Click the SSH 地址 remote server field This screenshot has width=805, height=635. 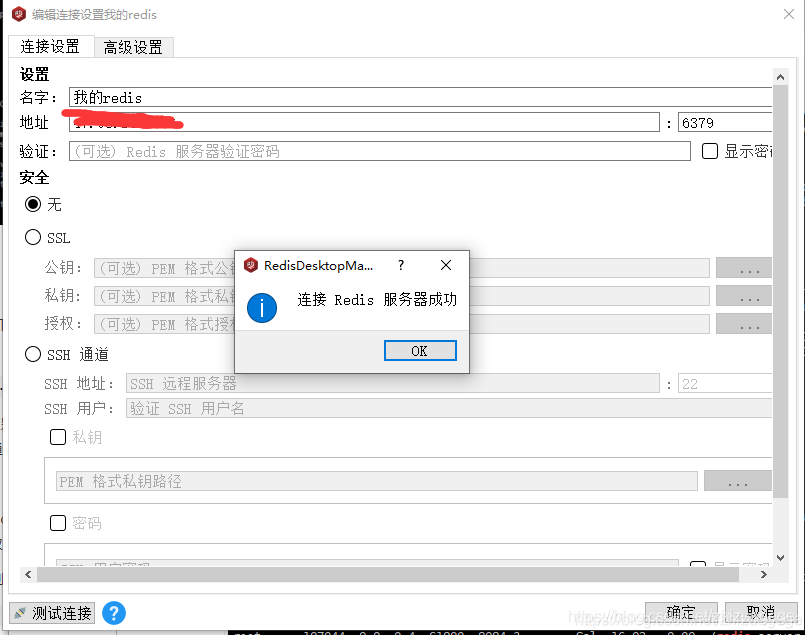click(393, 383)
